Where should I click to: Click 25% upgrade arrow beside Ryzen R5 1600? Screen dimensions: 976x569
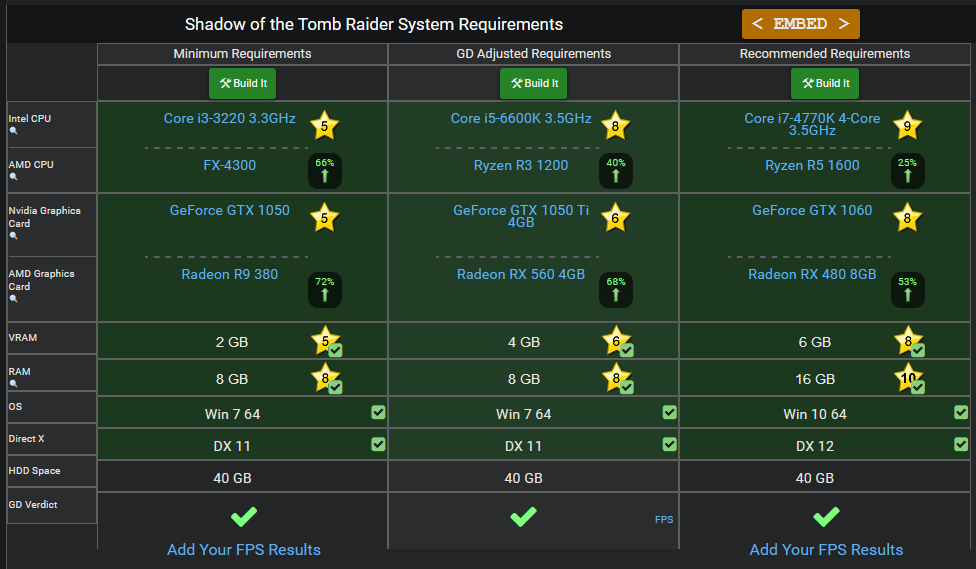[x=908, y=171]
